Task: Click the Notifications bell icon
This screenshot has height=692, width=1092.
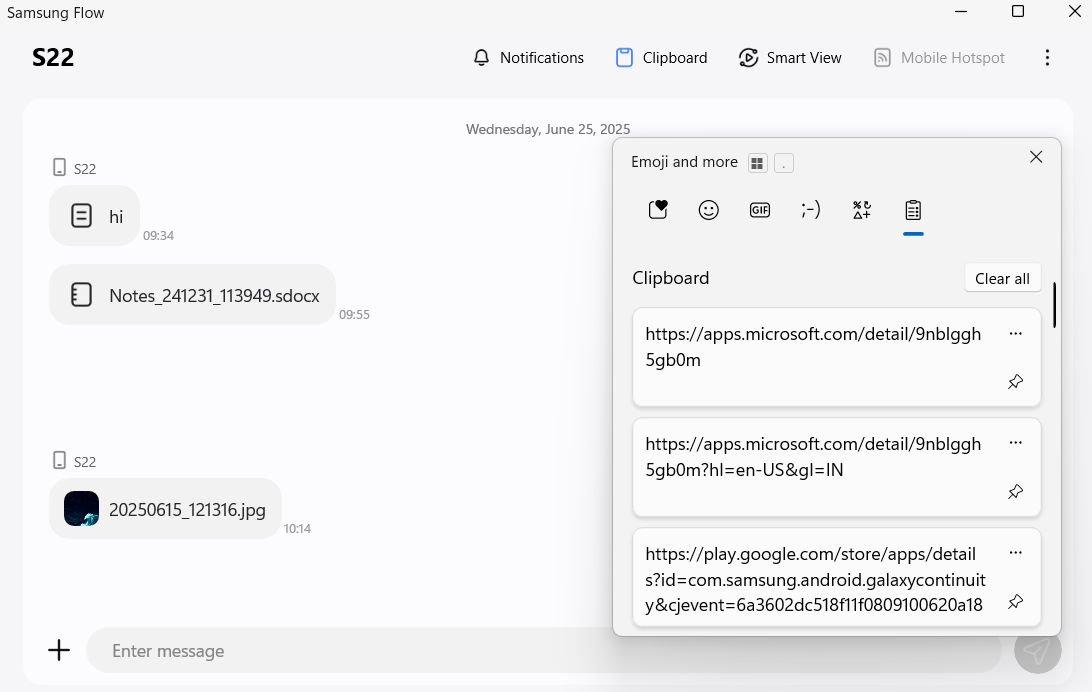Action: click(x=480, y=57)
